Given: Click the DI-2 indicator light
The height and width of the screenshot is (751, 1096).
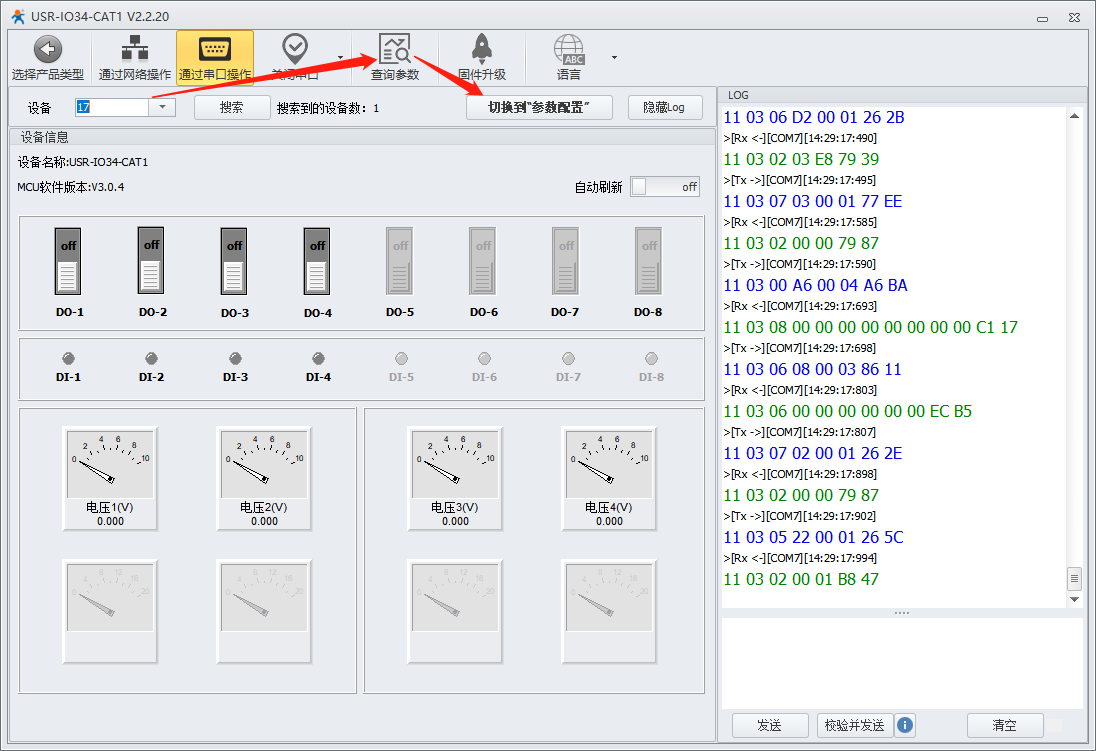Looking at the screenshot, I should pos(151,359).
